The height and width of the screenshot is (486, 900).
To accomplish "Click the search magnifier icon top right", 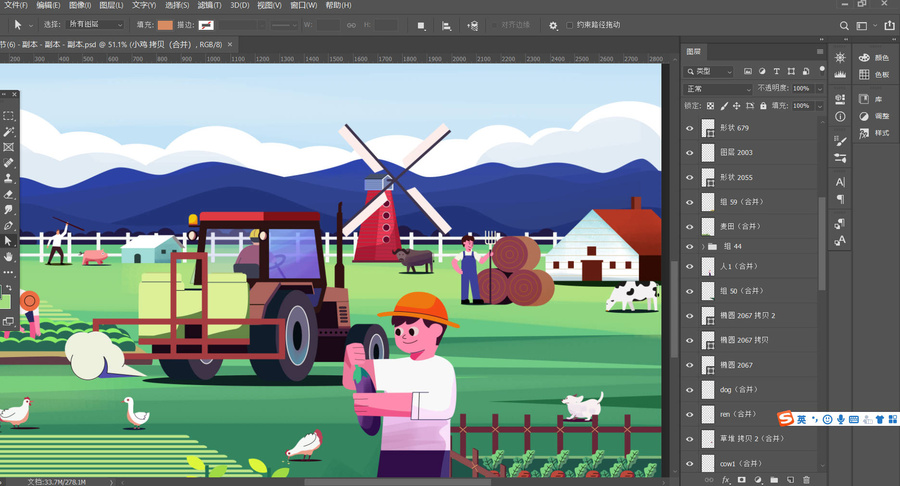I will tap(844, 25).
